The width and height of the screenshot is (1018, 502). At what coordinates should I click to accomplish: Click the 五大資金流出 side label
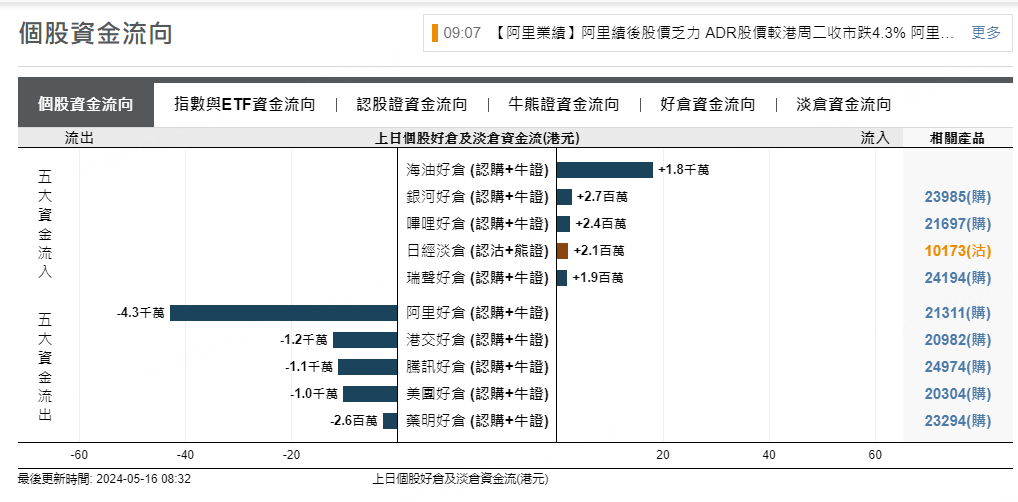click(x=45, y=368)
